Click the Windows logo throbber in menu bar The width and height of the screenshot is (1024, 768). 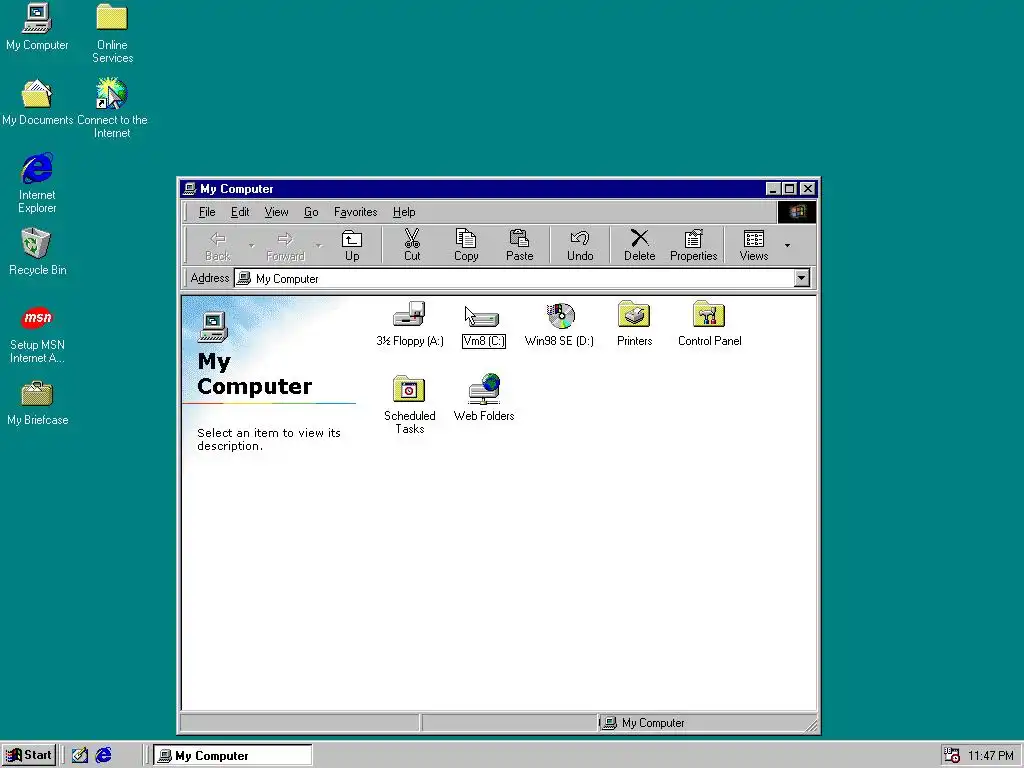click(x=797, y=212)
